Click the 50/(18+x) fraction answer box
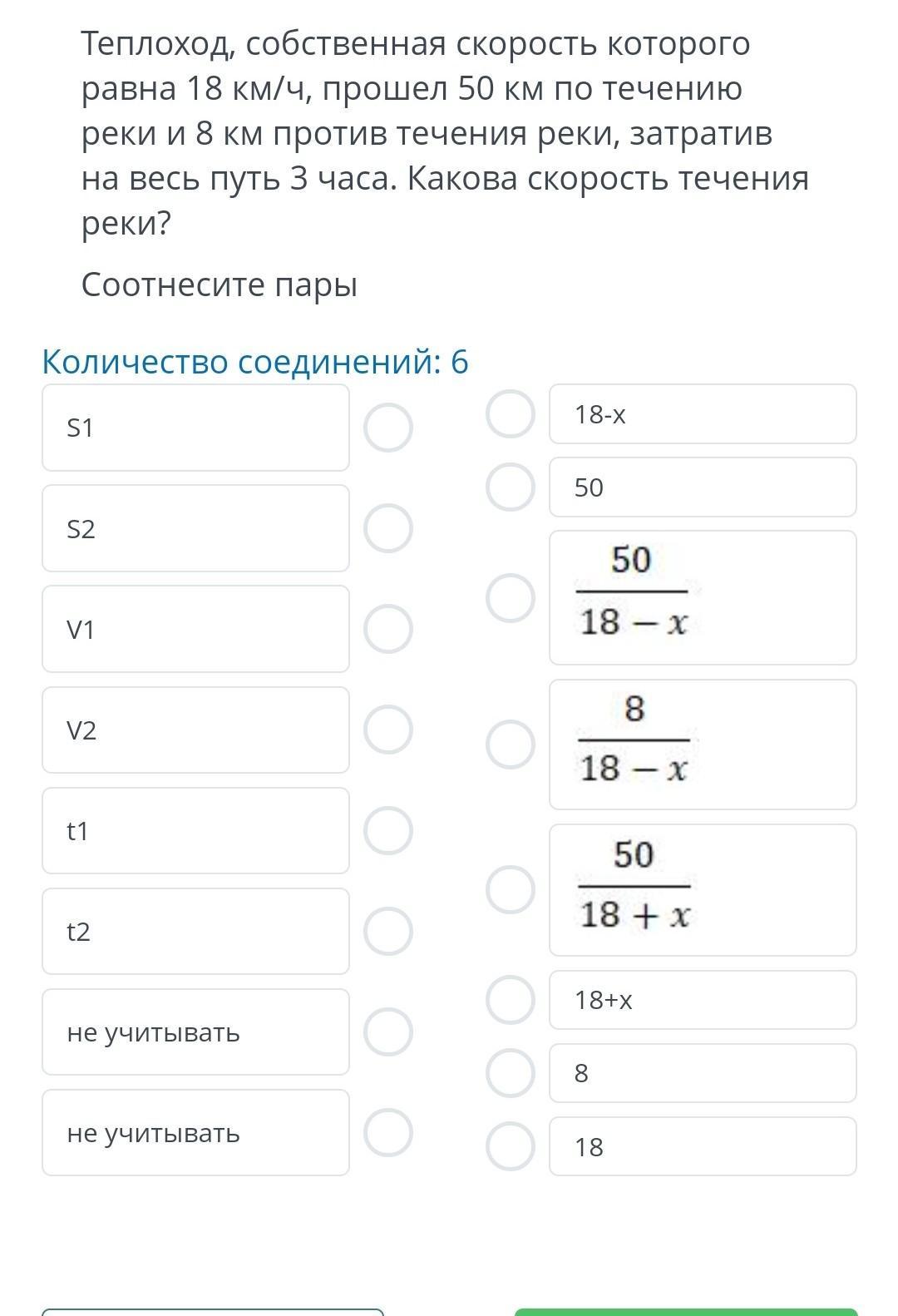This screenshot has height=1316, width=898. pos(703,889)
